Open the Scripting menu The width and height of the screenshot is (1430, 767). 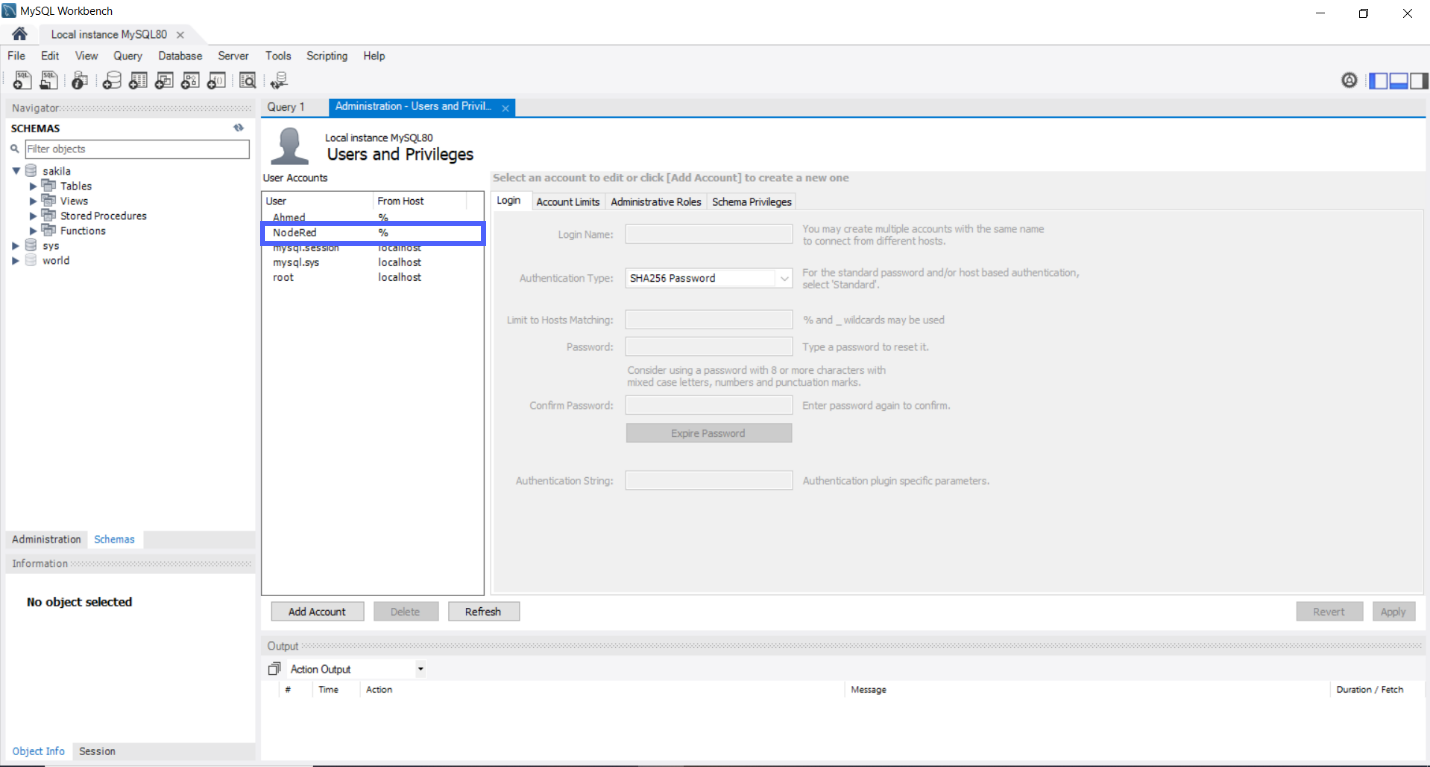coord(327,56)
